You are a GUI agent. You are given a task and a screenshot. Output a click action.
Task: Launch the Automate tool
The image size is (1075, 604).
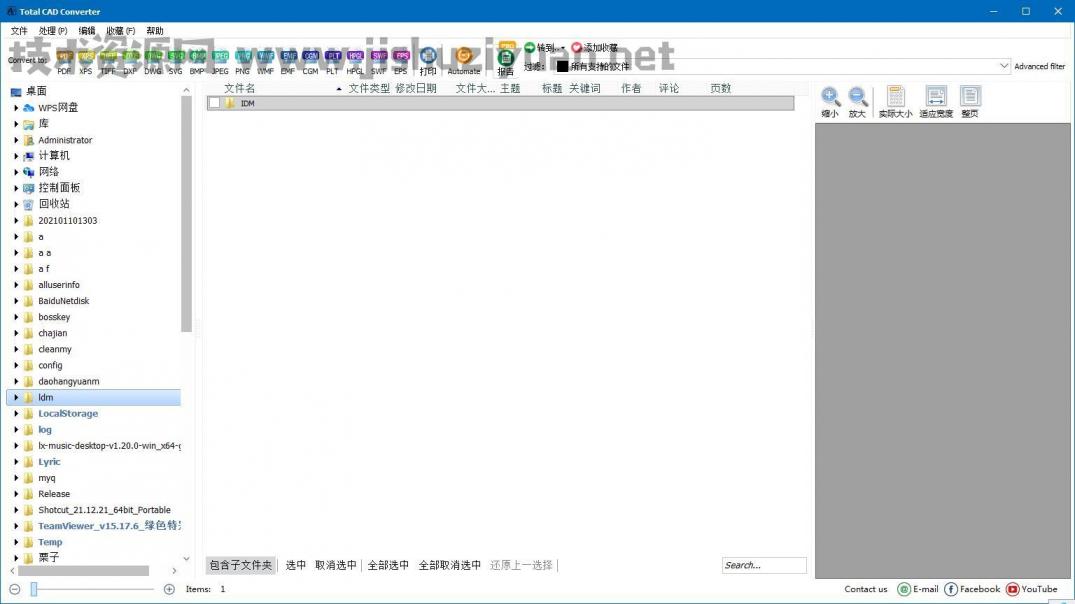click(x=464, y=61)
